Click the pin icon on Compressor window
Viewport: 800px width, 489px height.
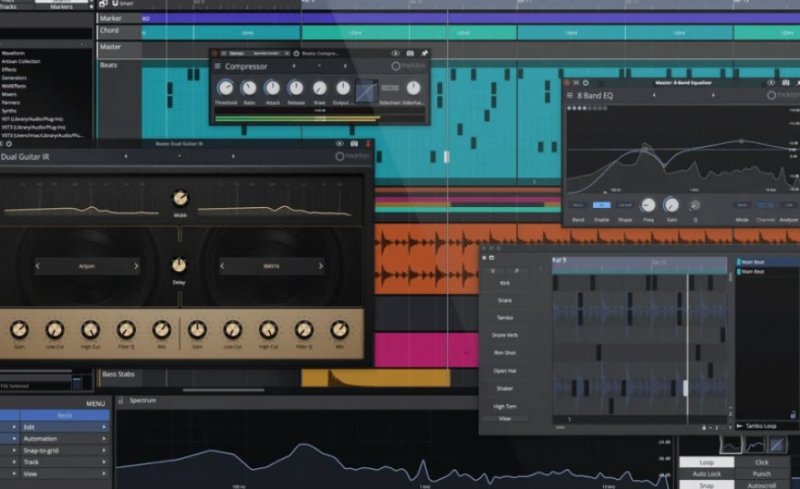click(x=423, y=53)
